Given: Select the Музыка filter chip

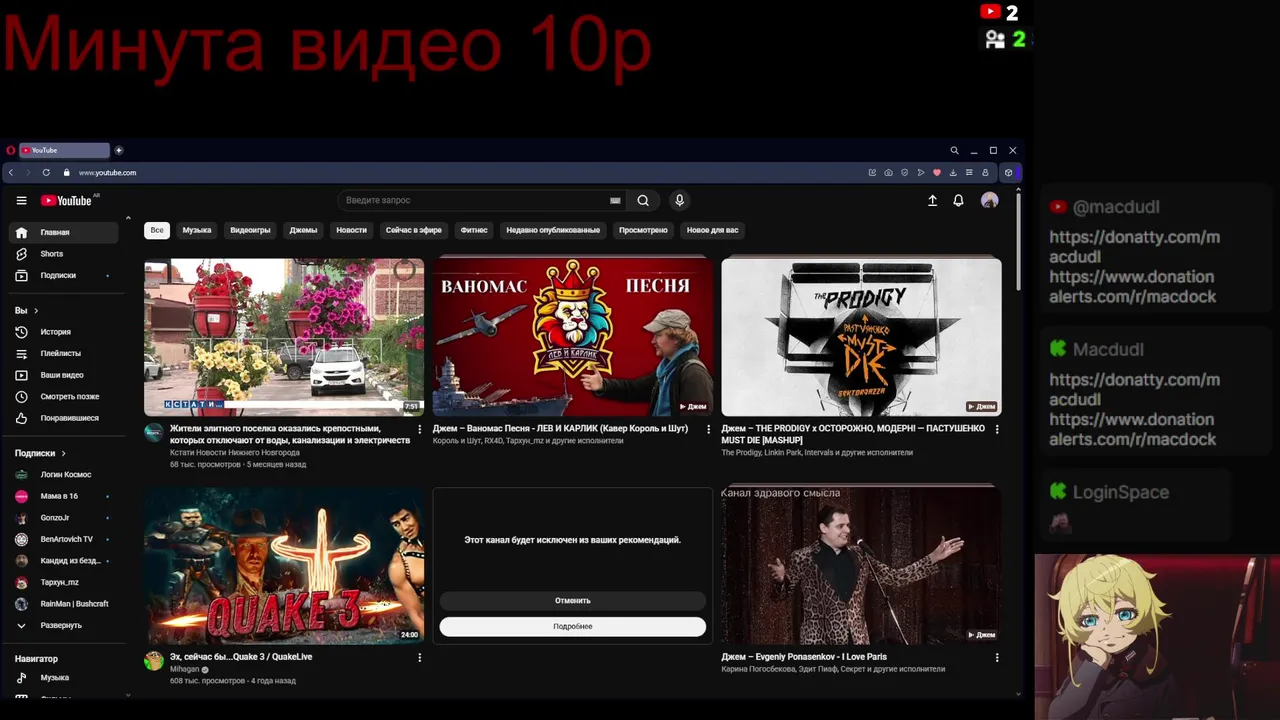Looking at the screenshot, I should [x=197, y=230].
